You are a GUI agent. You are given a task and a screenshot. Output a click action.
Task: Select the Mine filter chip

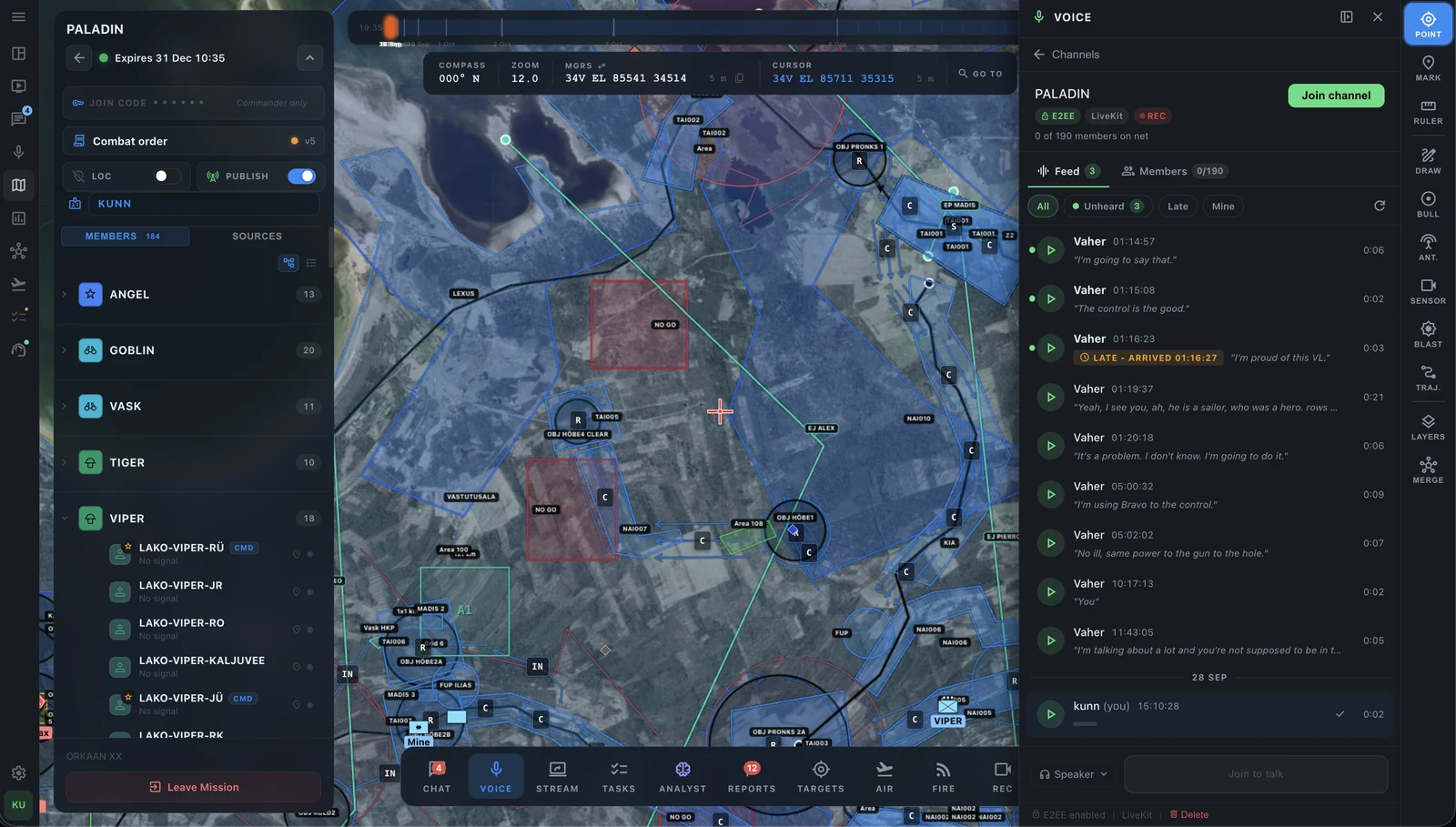1223,207
